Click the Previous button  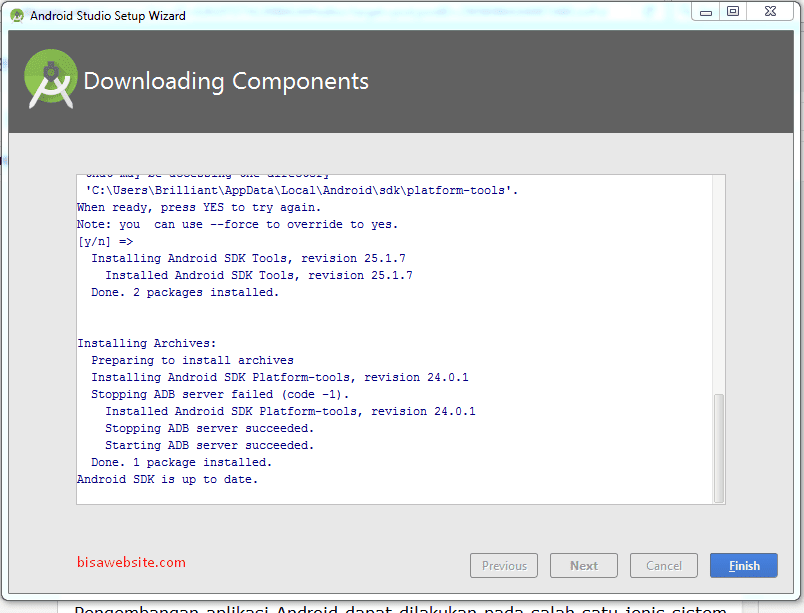[x=504, y=565]
